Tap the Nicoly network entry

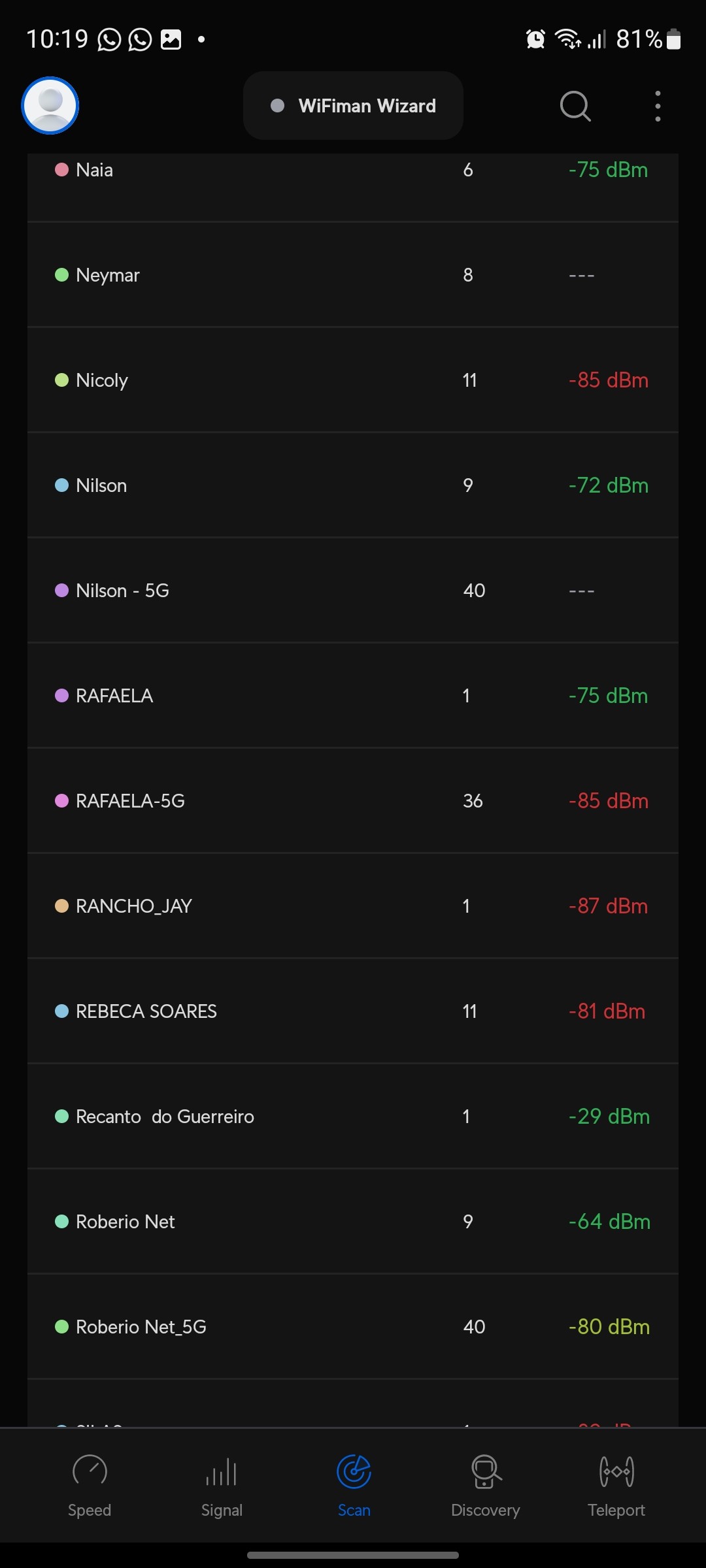[x=353, y=380]
